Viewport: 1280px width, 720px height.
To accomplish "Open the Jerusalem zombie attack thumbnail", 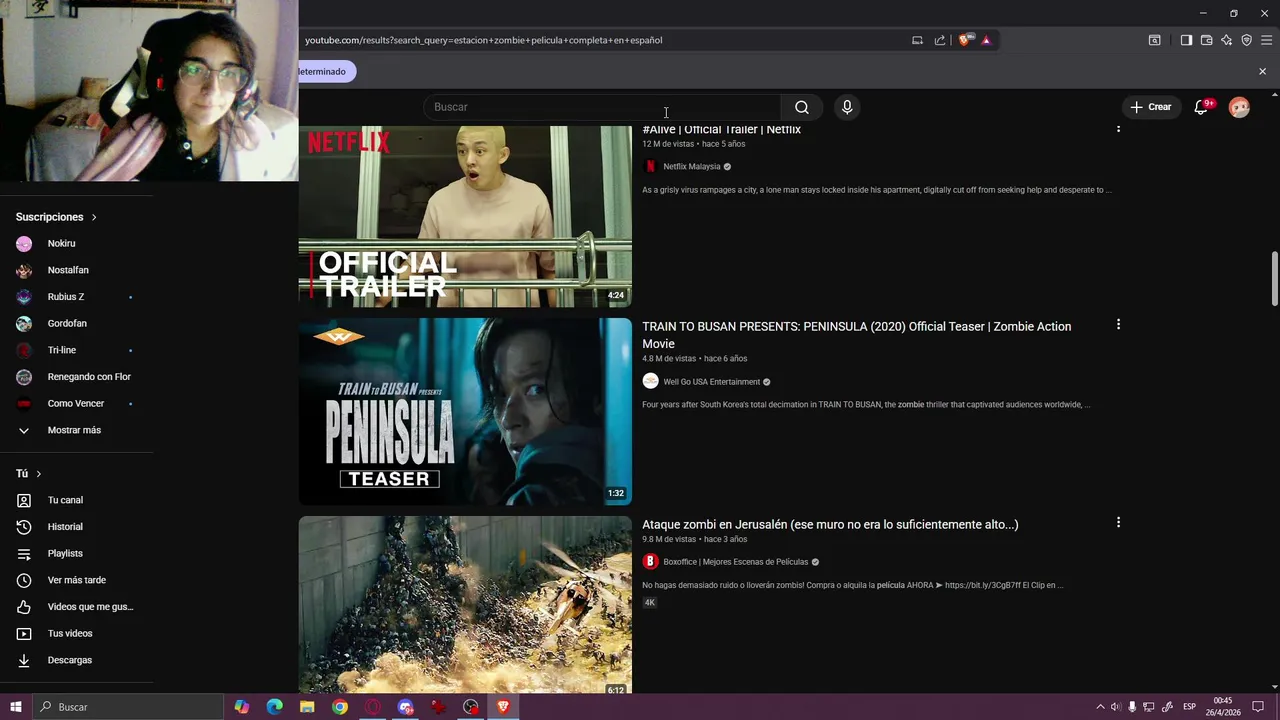I will pyautogui.click(x=465, y=605).
